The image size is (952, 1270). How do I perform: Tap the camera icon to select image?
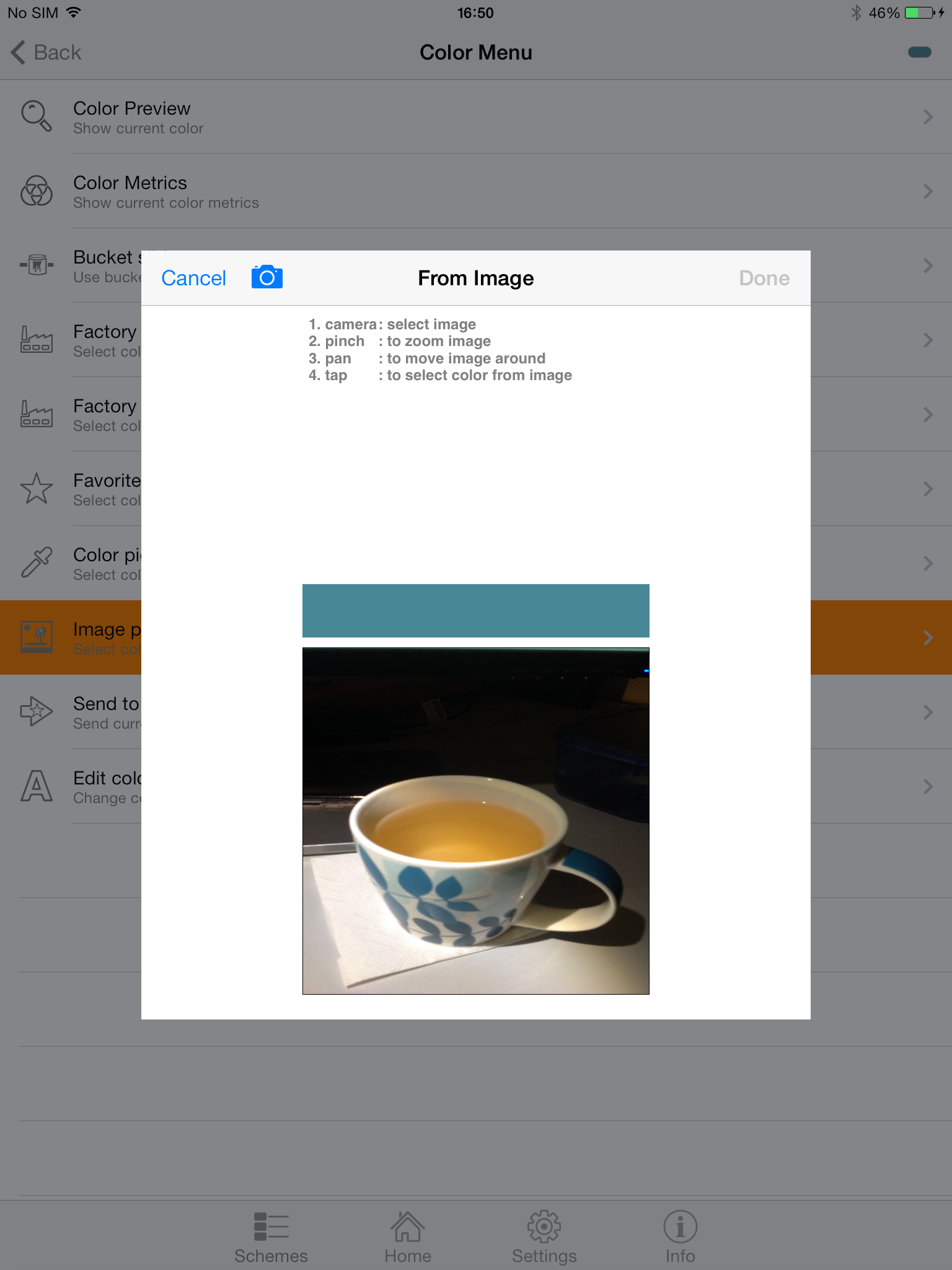pos(267,277)
